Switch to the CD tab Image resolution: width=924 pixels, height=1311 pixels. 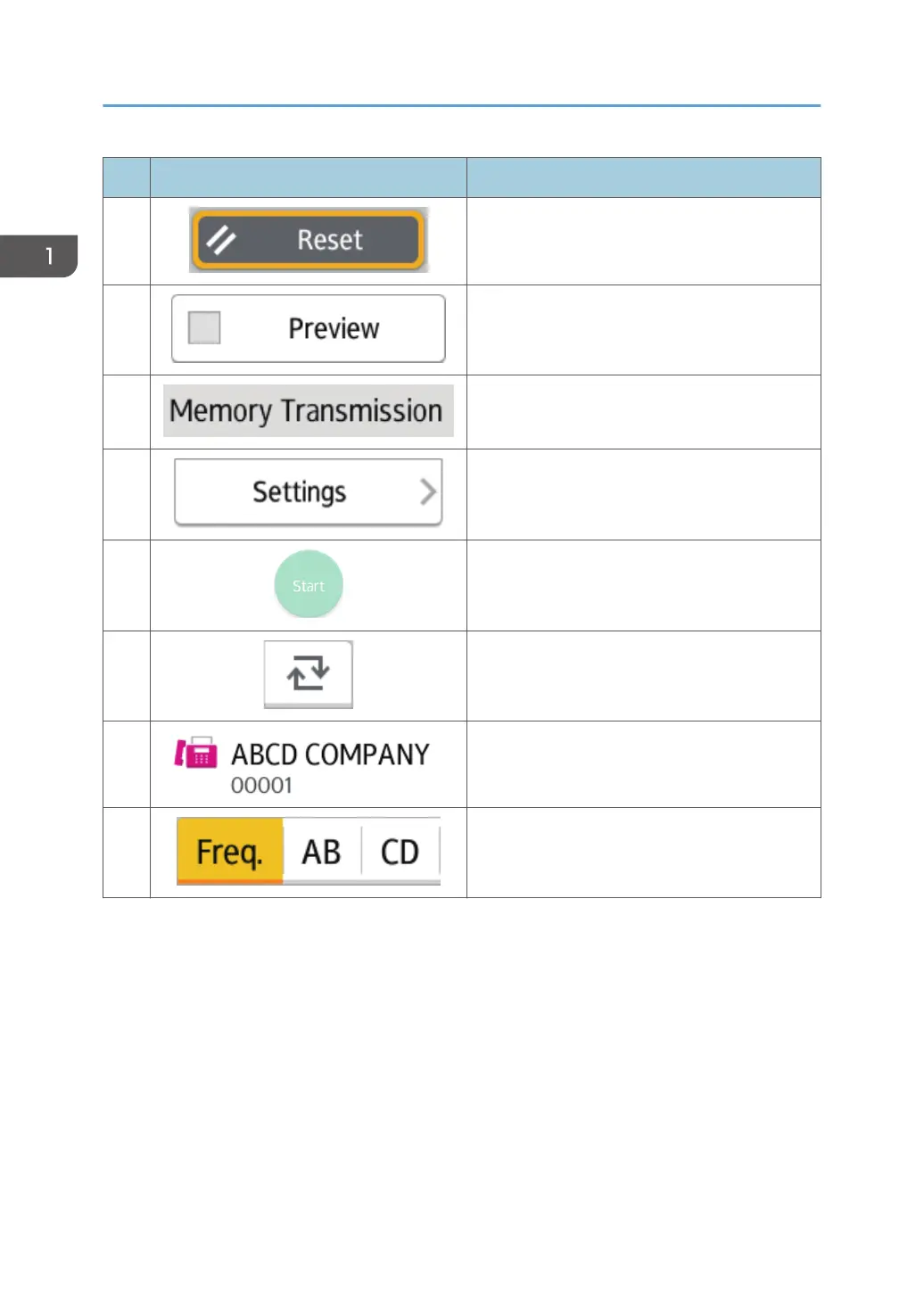point(400,852)
